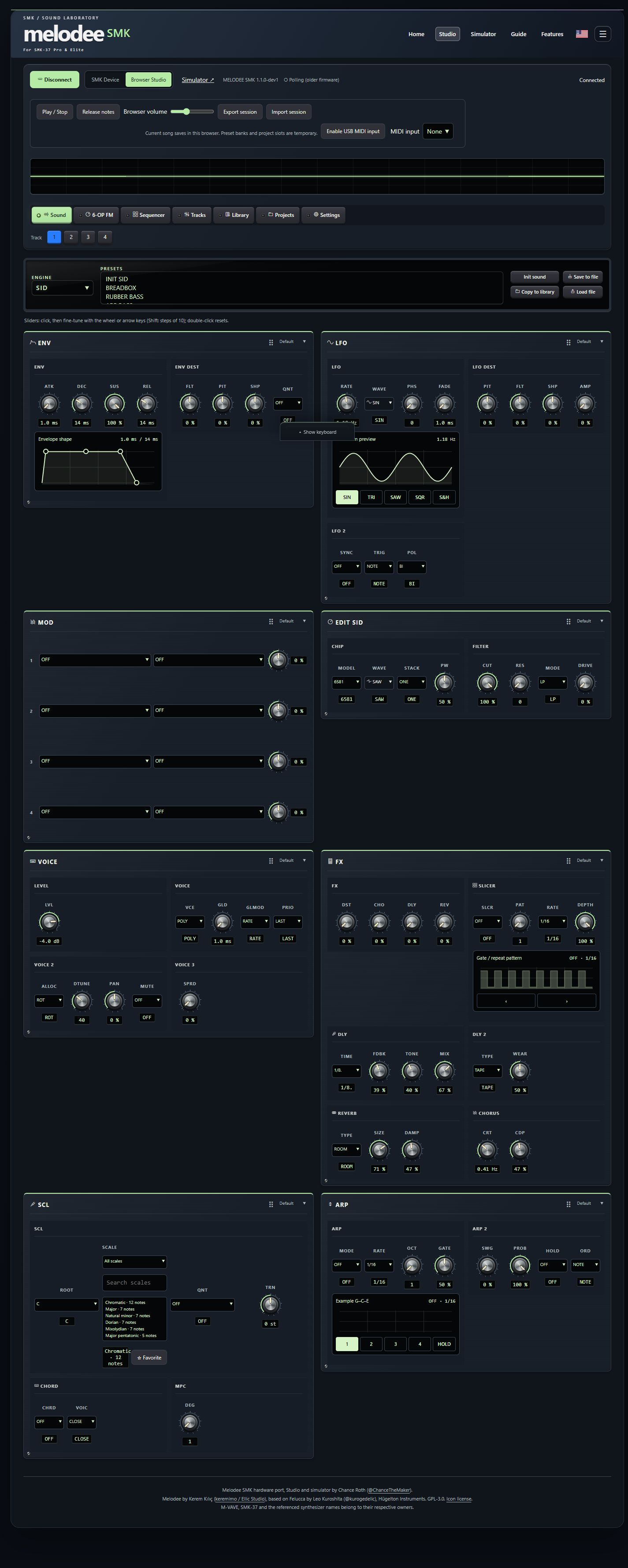Open the hamburger menu icon in header
The image size is (628, 1568).
point(602,34)
